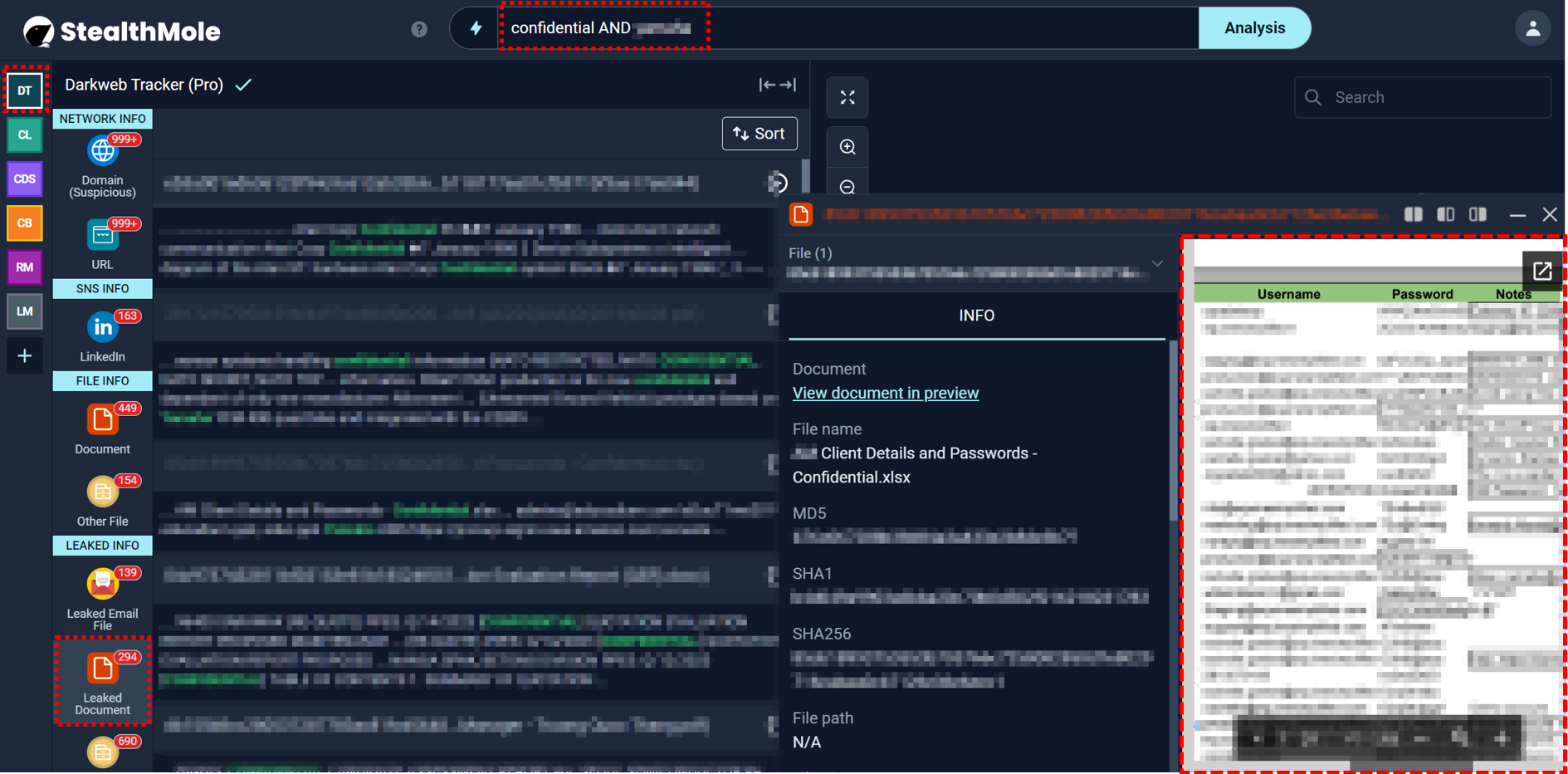The height and width of the screenshot is (774, 1568).
Task: Open the user account menu
Action: (x=1532, y=28)
